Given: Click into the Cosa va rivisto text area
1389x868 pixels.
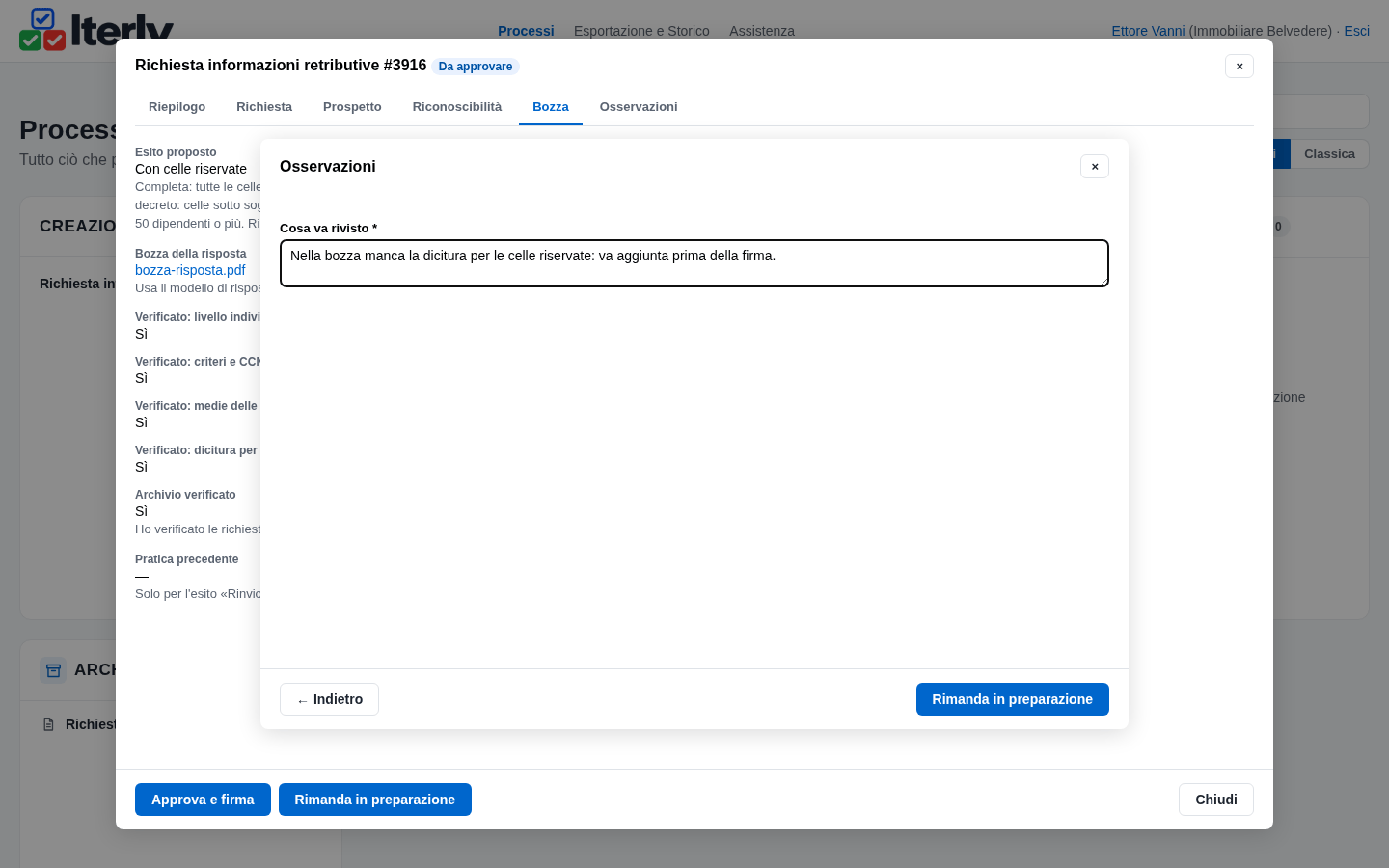Looking at the screenshot, I should (x=694, y=263).
